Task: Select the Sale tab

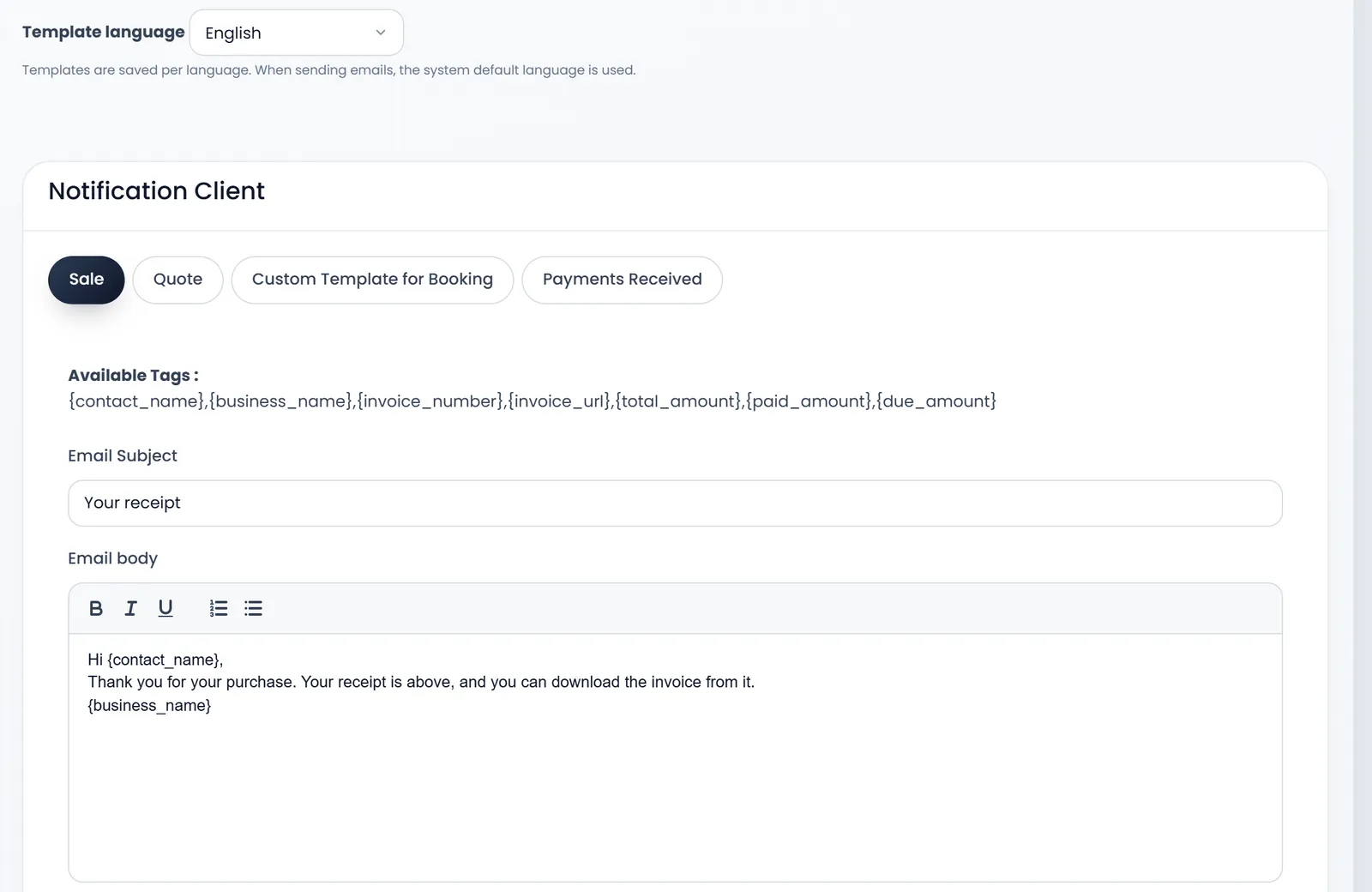Action: click(86, 280)
